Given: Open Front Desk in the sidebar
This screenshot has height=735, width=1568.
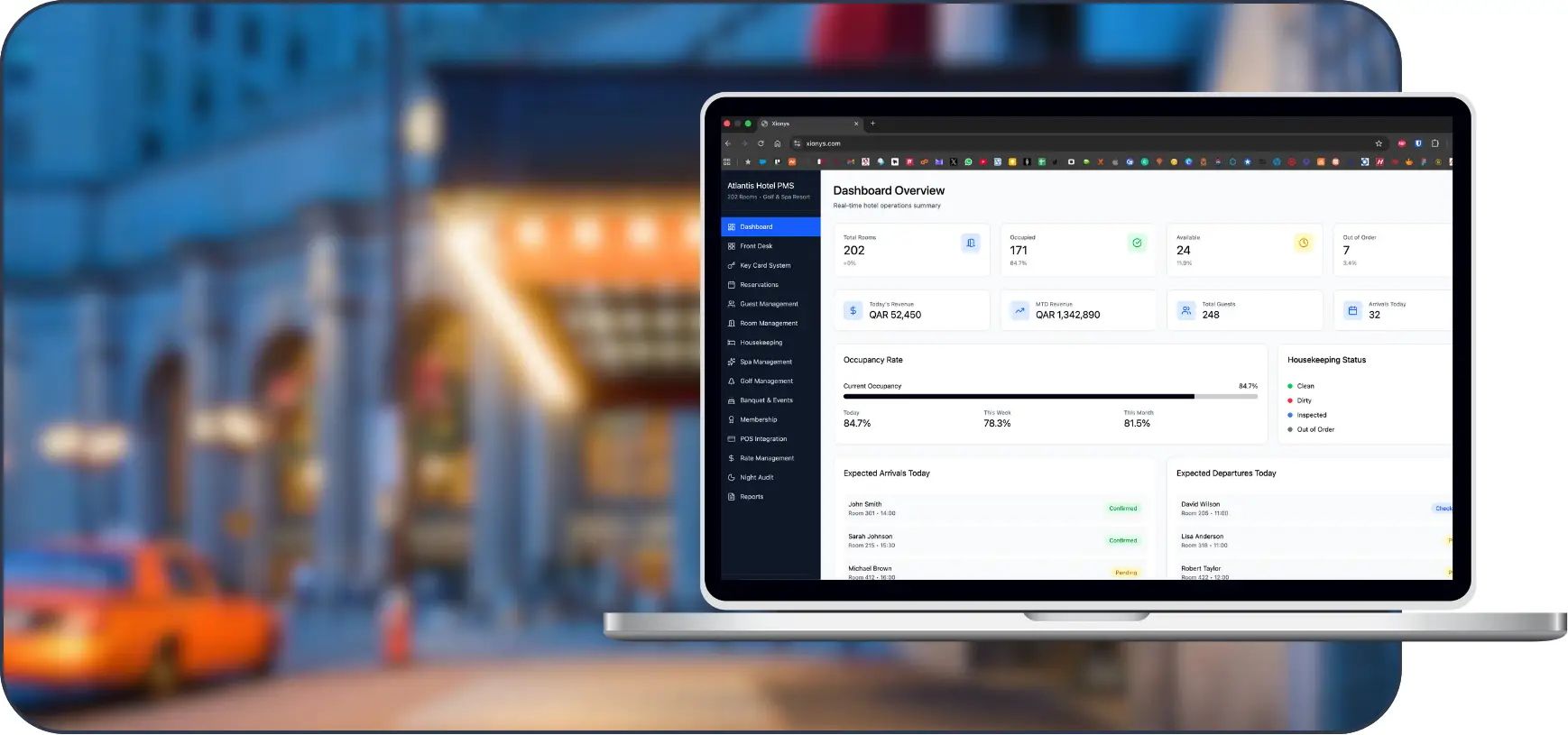Looking at the screenshot, I should pyautogui.click(x=756, y=246).
